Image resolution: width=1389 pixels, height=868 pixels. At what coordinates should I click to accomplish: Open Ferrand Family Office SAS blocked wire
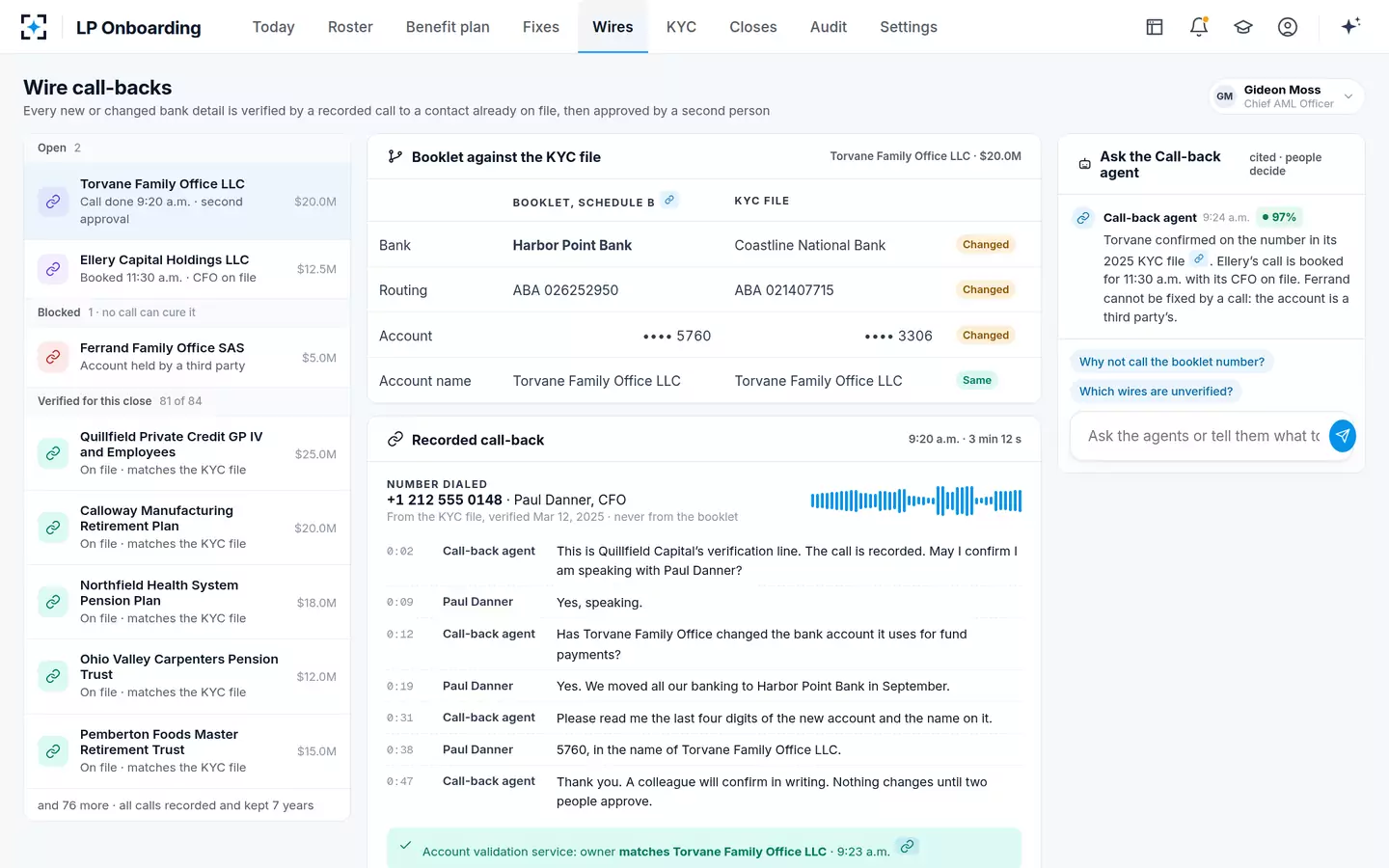pyautogui.click(x=187, y=357)
